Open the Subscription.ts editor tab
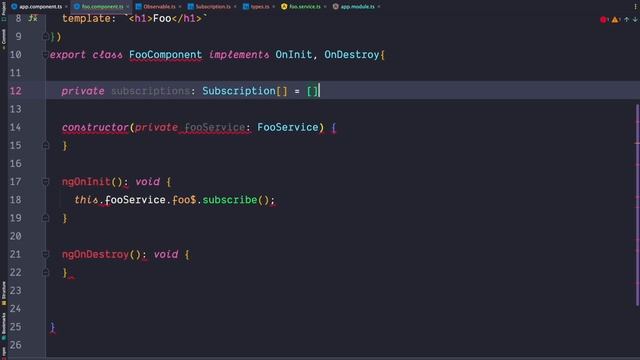The width and height of the screenshot is (640, 360). [x=213, y=7]
